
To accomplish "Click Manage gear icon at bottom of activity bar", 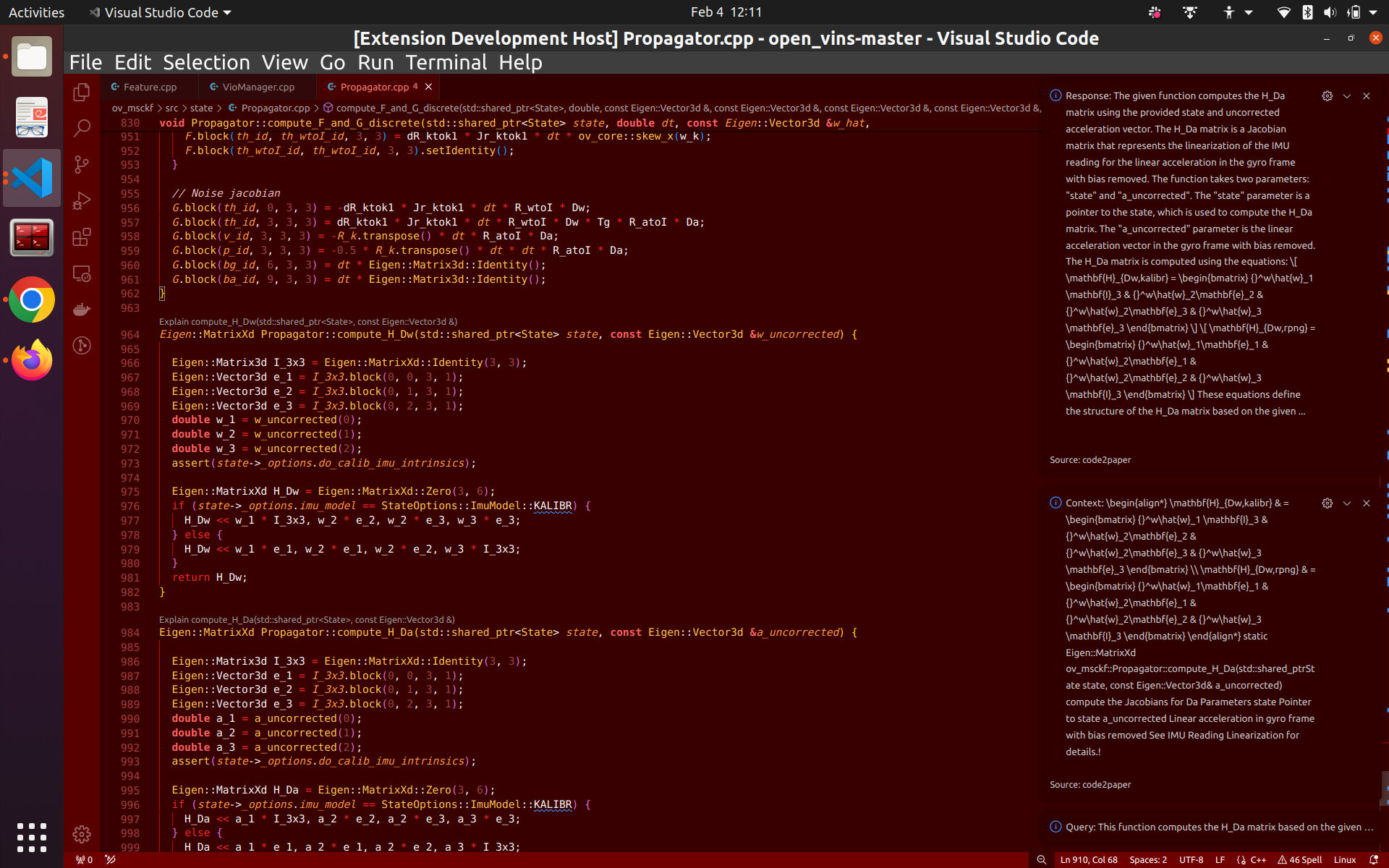I will click(82, 834).
